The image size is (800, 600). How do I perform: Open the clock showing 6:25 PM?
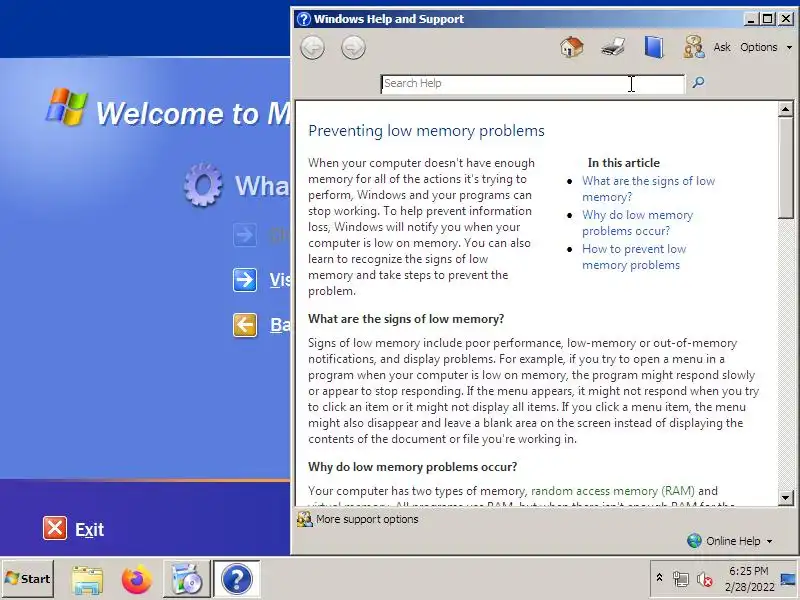click(749, 579)
